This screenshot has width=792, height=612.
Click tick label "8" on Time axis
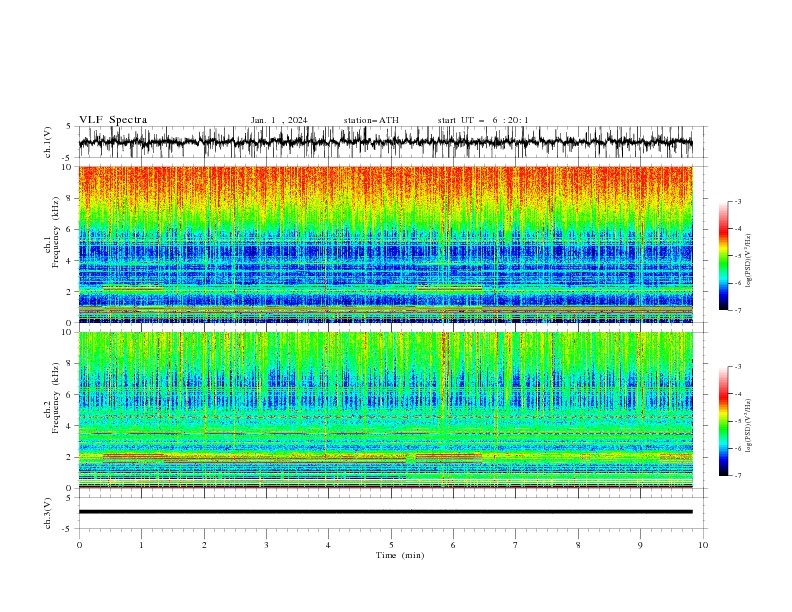[x=578, y=545]
